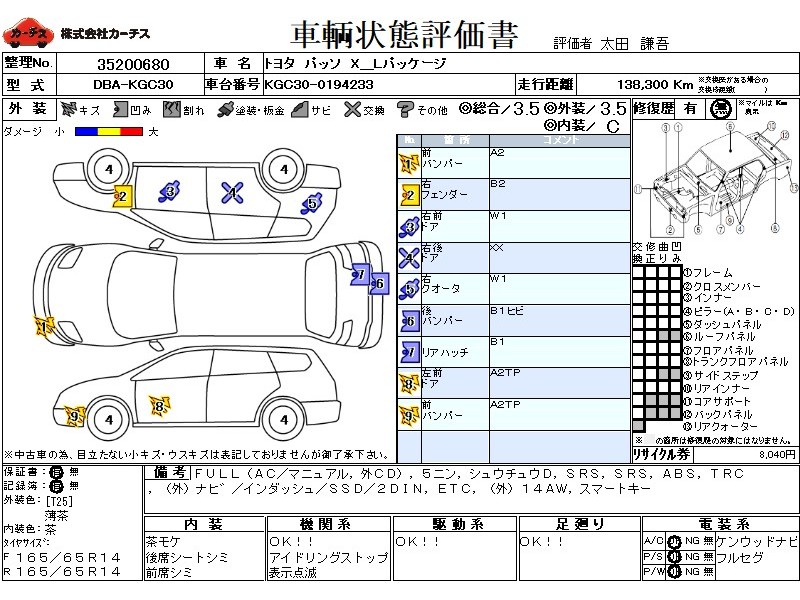Select the X marker 4 on rear door
Screen dimensions: 800x600
point(233,193)
